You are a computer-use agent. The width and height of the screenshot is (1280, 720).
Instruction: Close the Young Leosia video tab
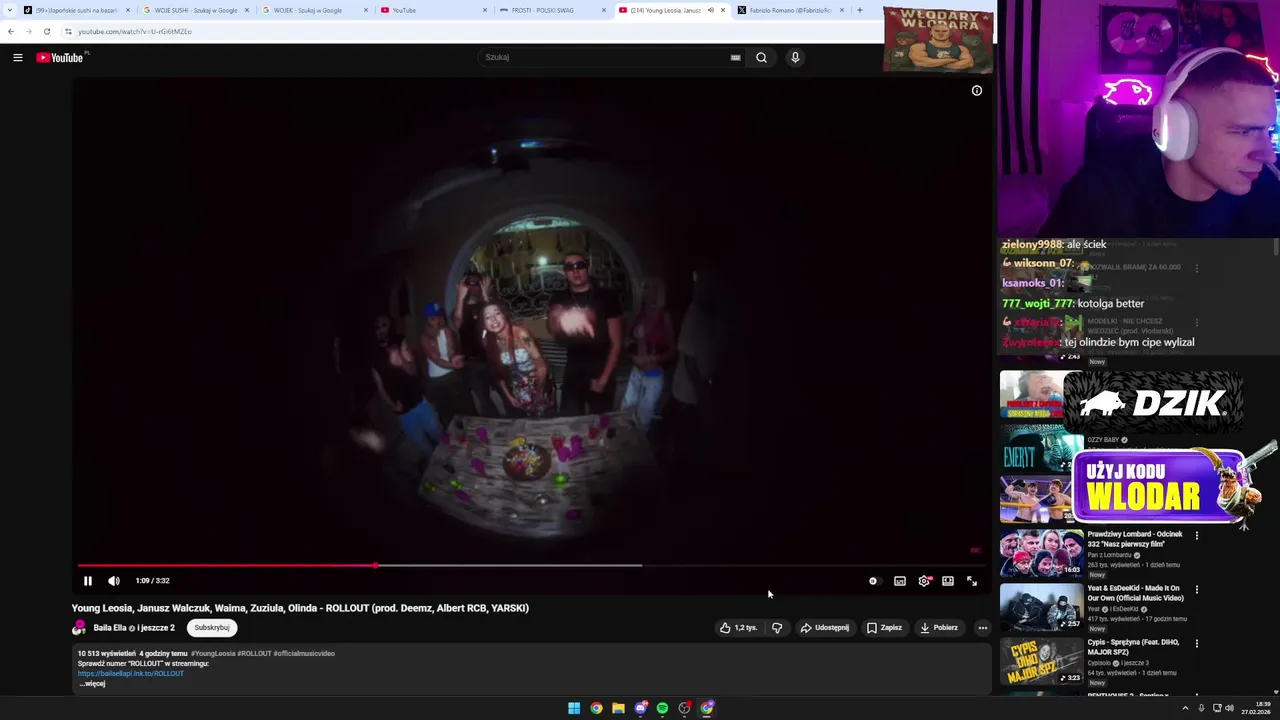point(723,10)
